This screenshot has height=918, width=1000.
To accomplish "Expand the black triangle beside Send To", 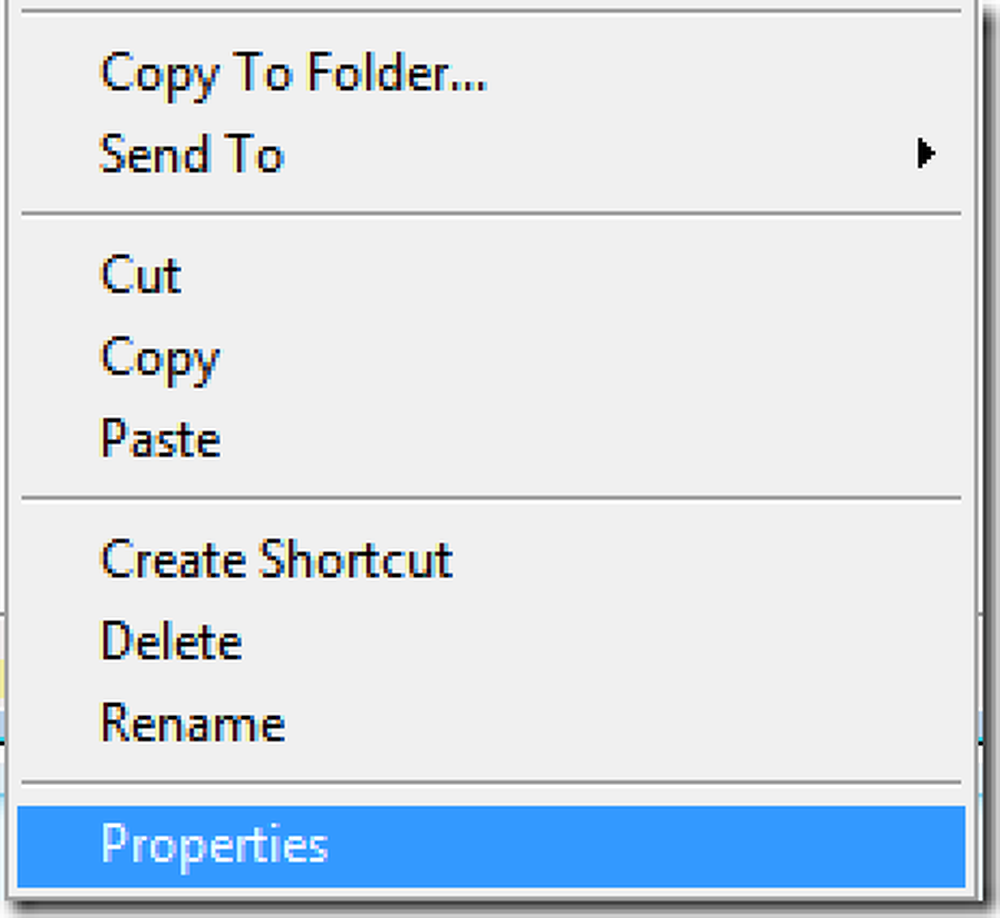I will 925,154.
